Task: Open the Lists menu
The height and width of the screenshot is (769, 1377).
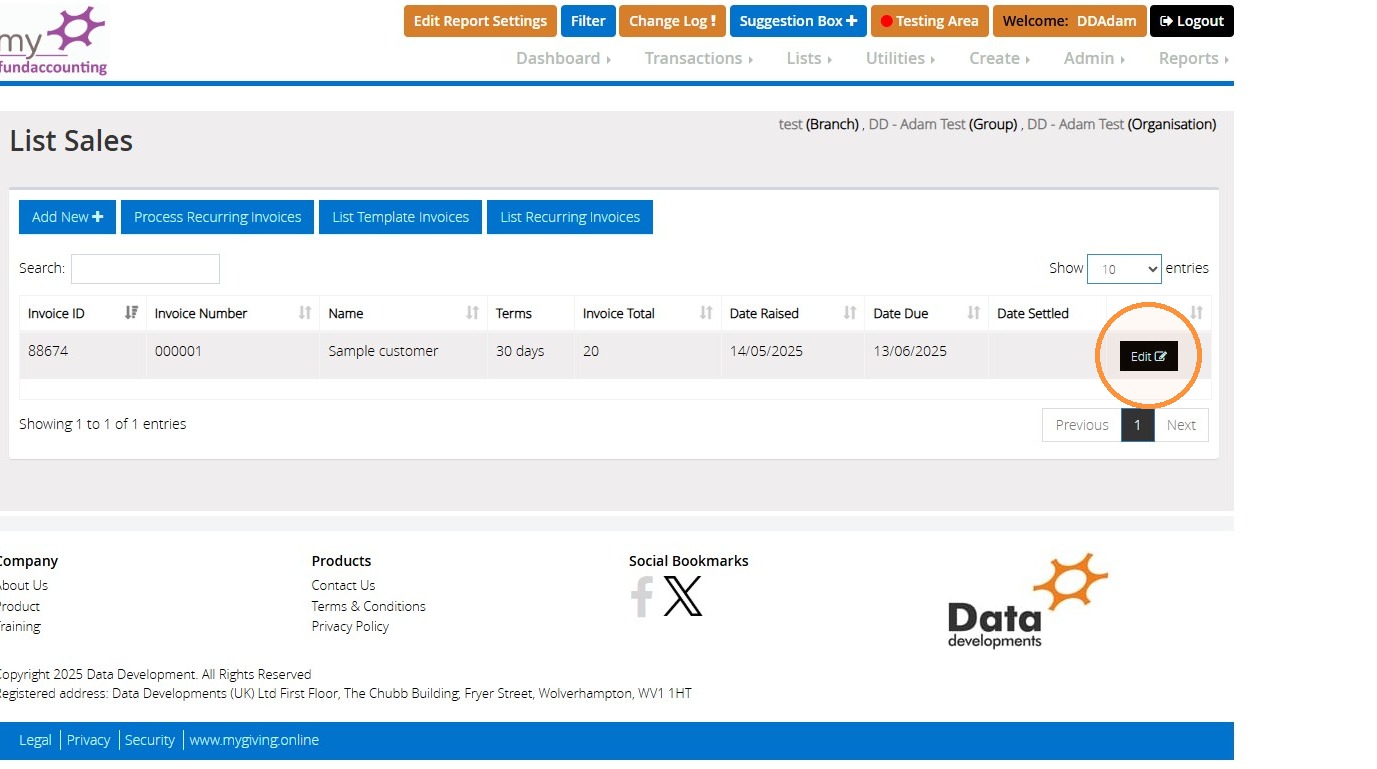Action: [809, 58]
